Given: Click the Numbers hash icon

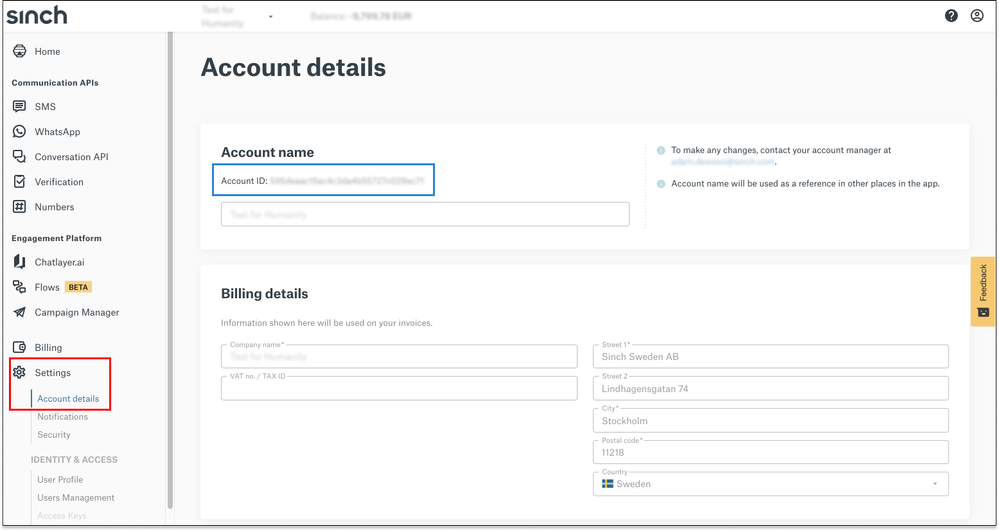Looking at the screenshot, I should pyautogui.click(x=20, y=207).
